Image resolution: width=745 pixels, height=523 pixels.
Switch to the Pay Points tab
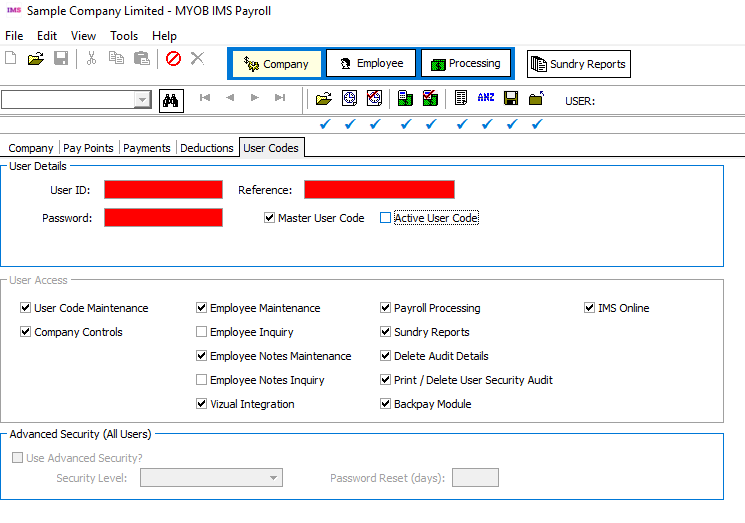88,148
